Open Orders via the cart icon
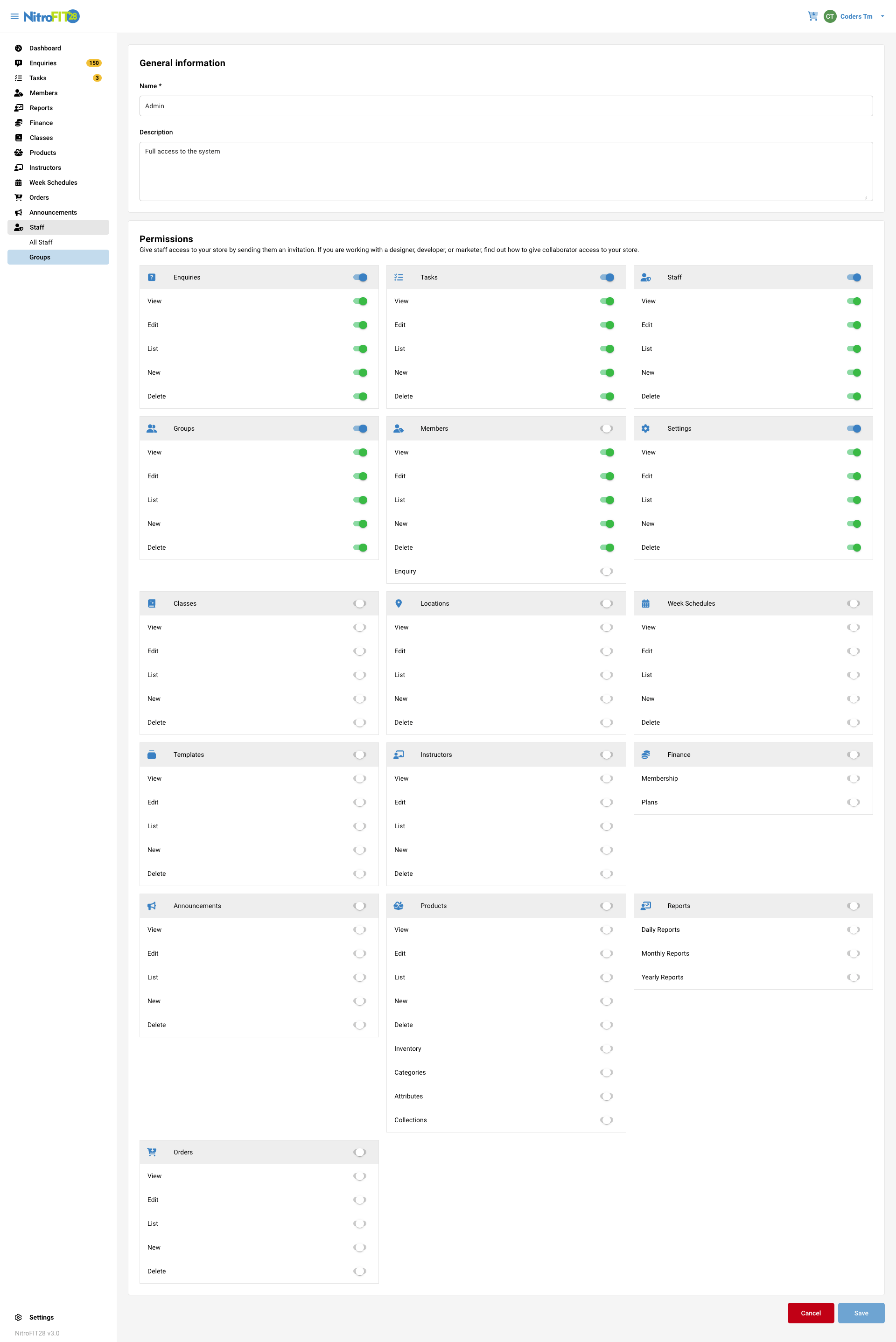The image size is (896, 1342). [18, 197]
